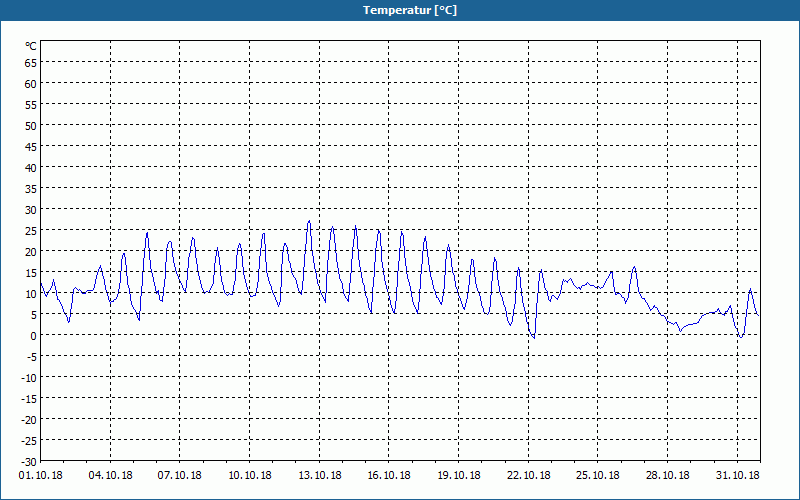Click the 13.10.18 date label
The image size is (800, 500).
click(319, 475)
